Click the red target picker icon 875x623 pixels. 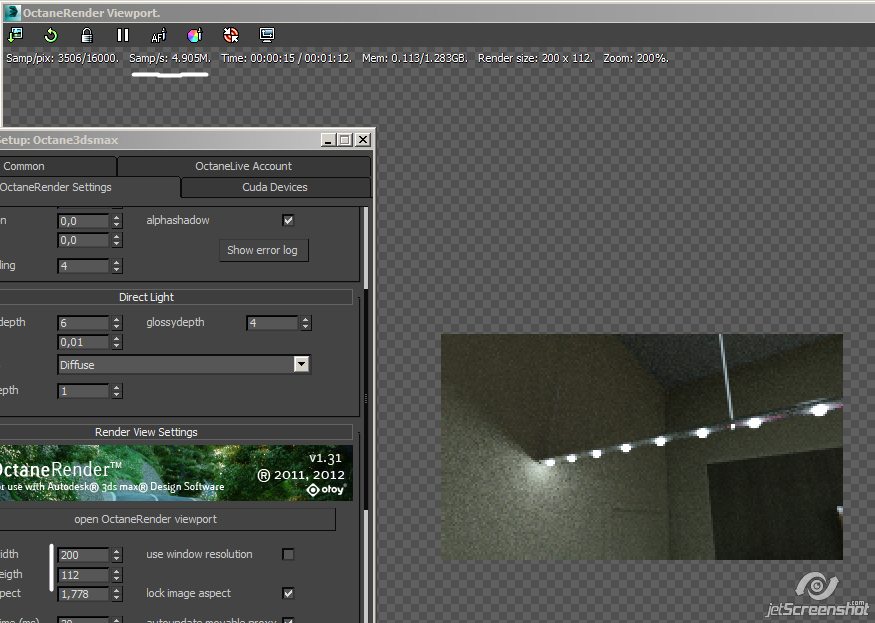coord(230,35)
